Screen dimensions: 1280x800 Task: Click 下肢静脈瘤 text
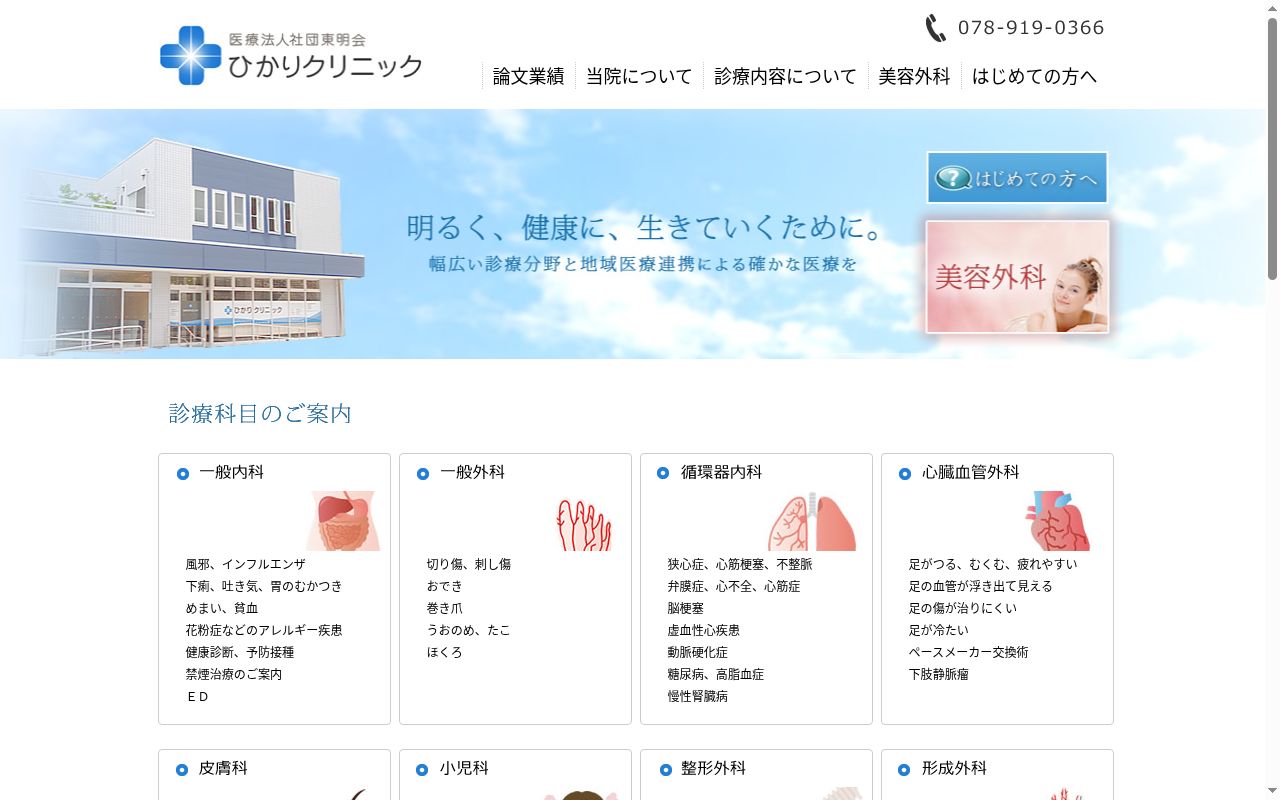[x=938, y=674]
